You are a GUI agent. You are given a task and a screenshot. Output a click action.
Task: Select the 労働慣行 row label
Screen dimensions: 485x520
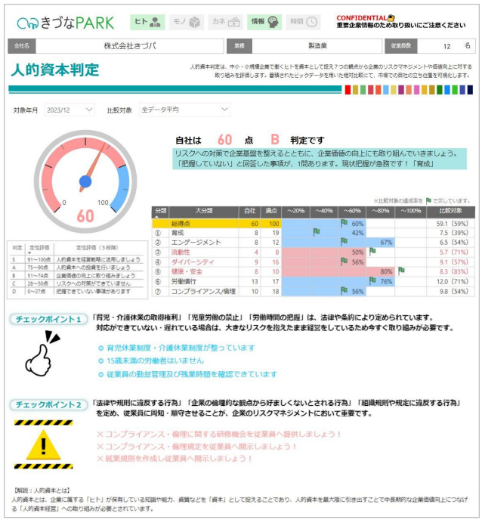click(x=184, y=282)
